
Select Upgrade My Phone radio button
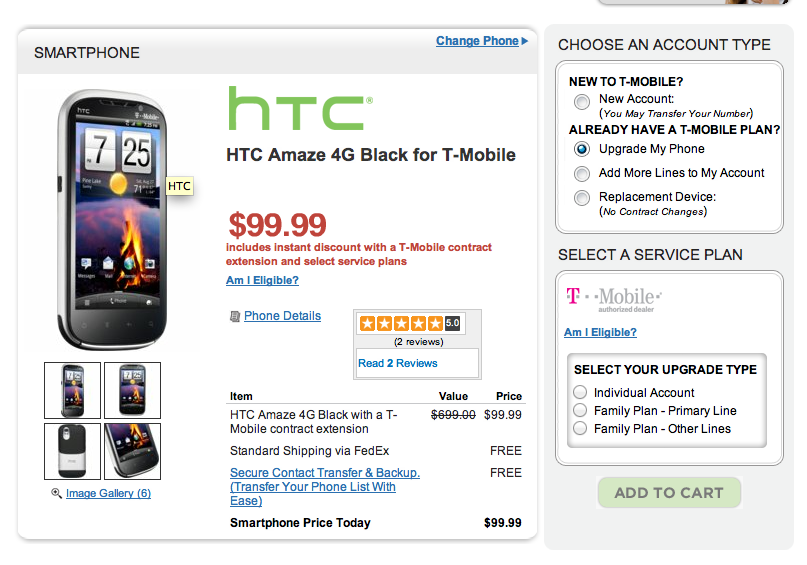(x=582, y=149)
